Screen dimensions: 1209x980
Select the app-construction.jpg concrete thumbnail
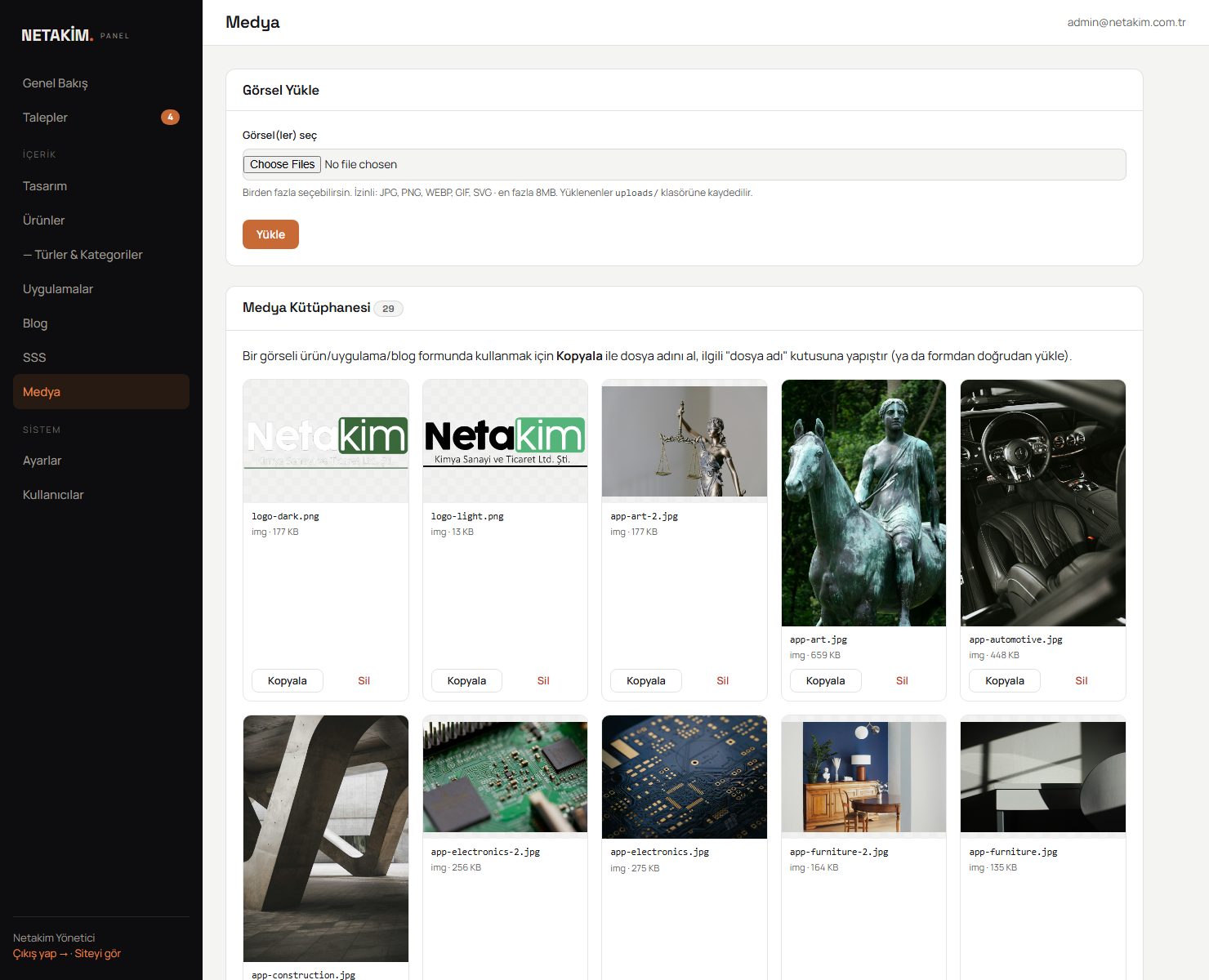(326, 839)
